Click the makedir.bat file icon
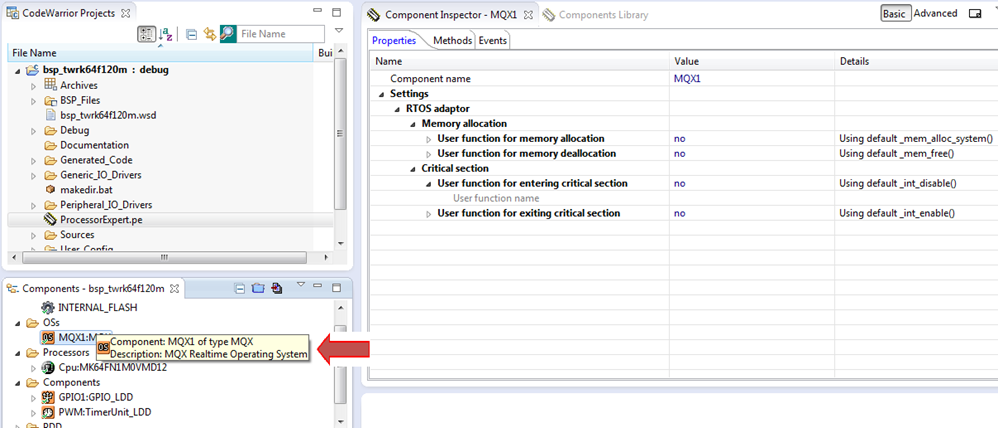The width and height of the screenshot is (998, 428). coord(51,190)
